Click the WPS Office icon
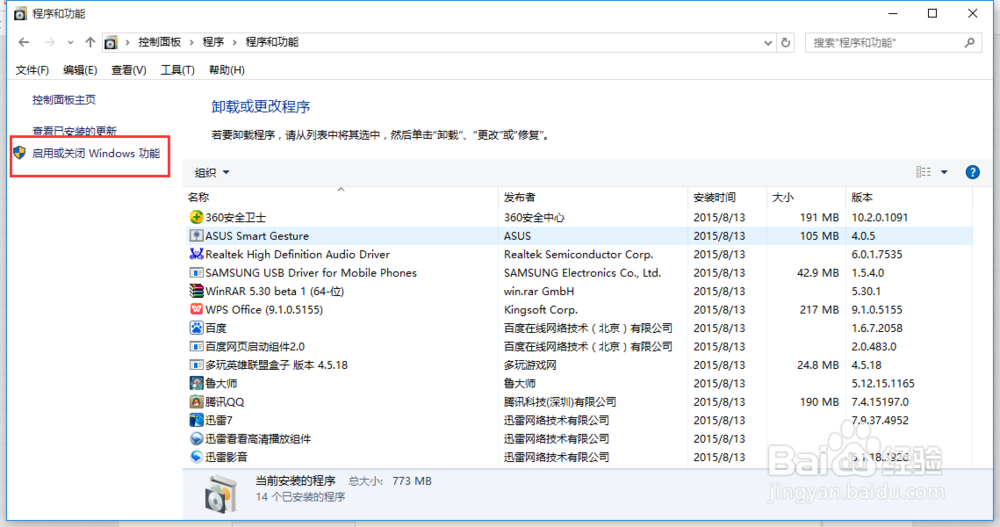 (x=196, y=309)
